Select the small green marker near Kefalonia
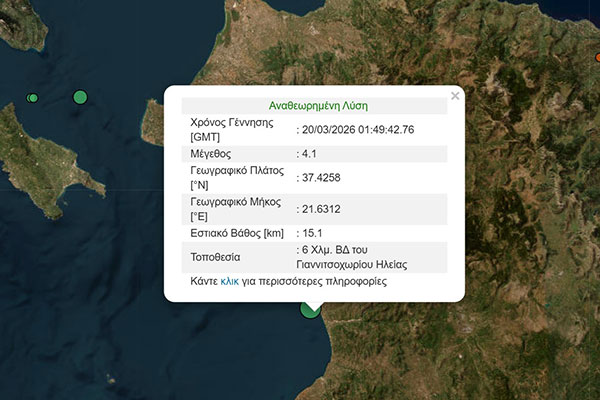 [33, 98]
